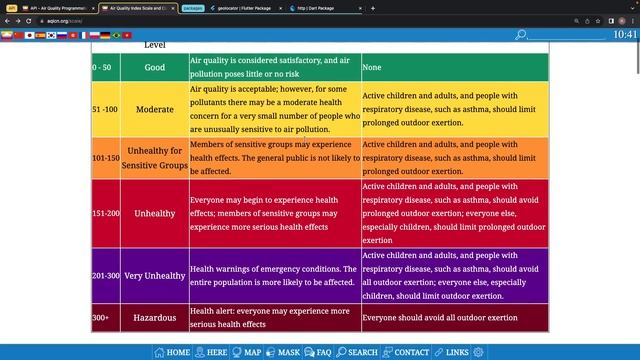Click the 10:41 clock in the header
The height and width of the screenshot is (360, 640).
click(625, 35)
